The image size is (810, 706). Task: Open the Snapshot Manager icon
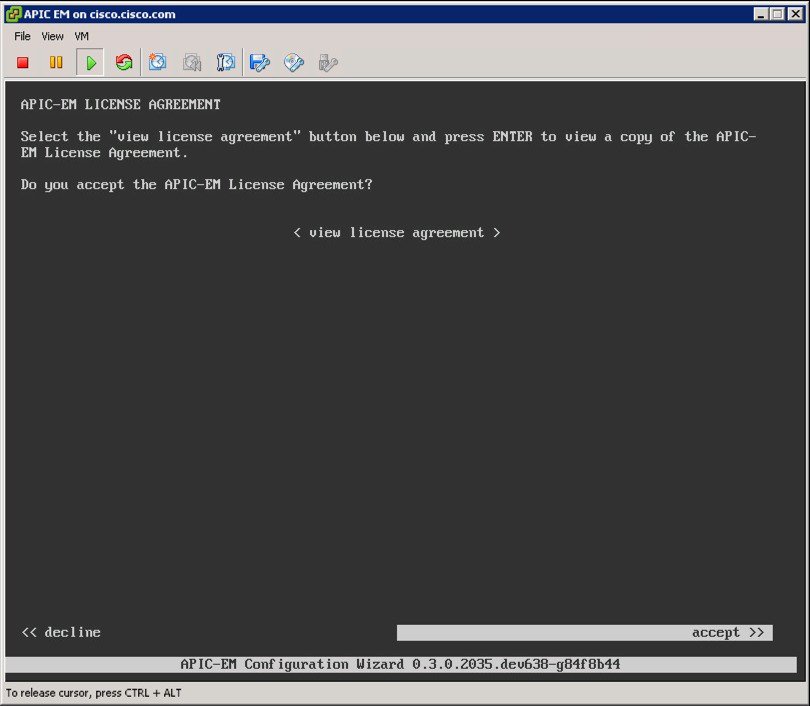(226, 62)
